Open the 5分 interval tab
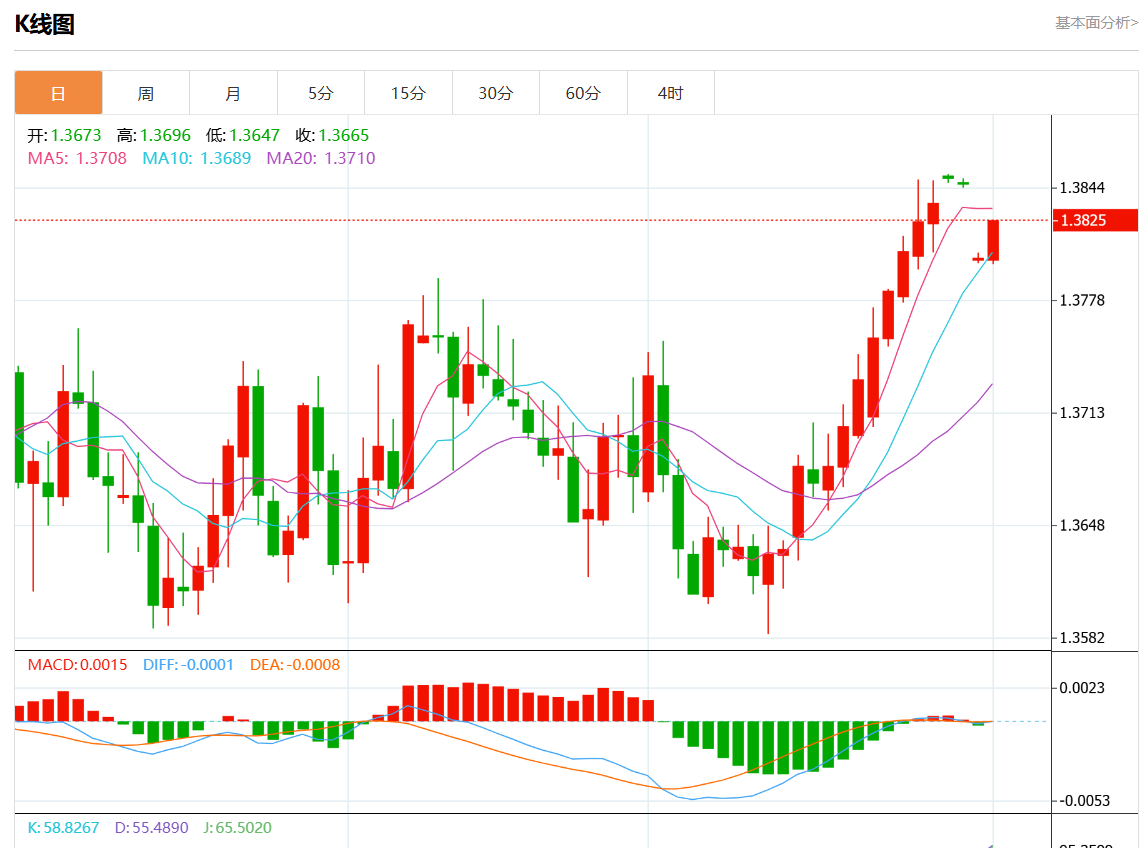The height and width of the screenshot is (848, 1147). coord(321,93)
